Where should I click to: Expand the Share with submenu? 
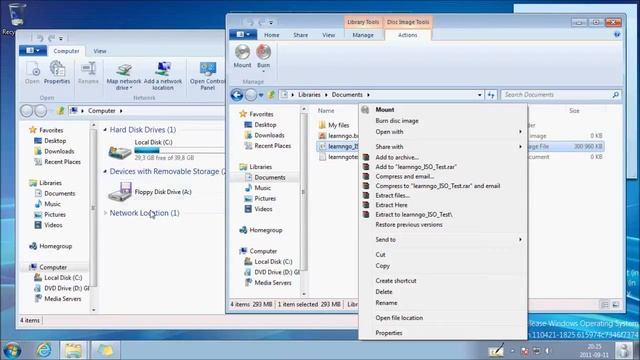pos(520,147)
